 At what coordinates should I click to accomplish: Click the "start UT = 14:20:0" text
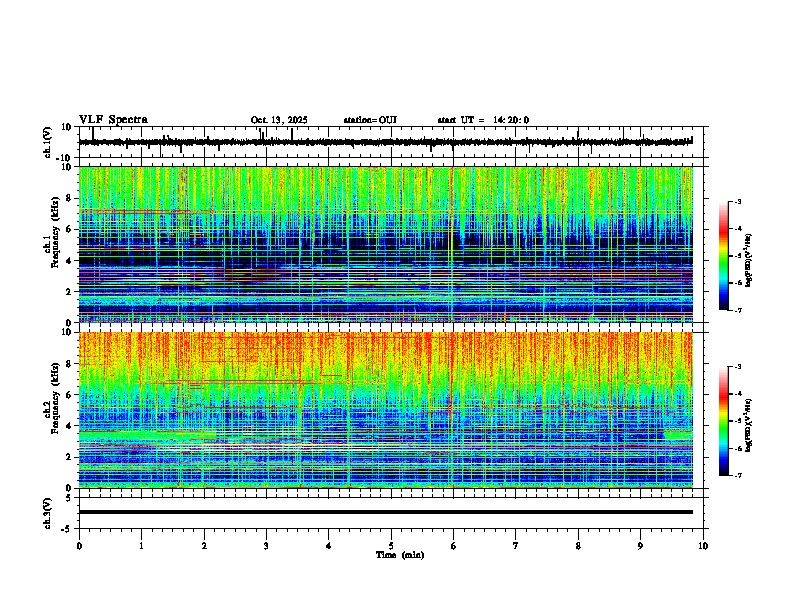click(x=483, y=120)
